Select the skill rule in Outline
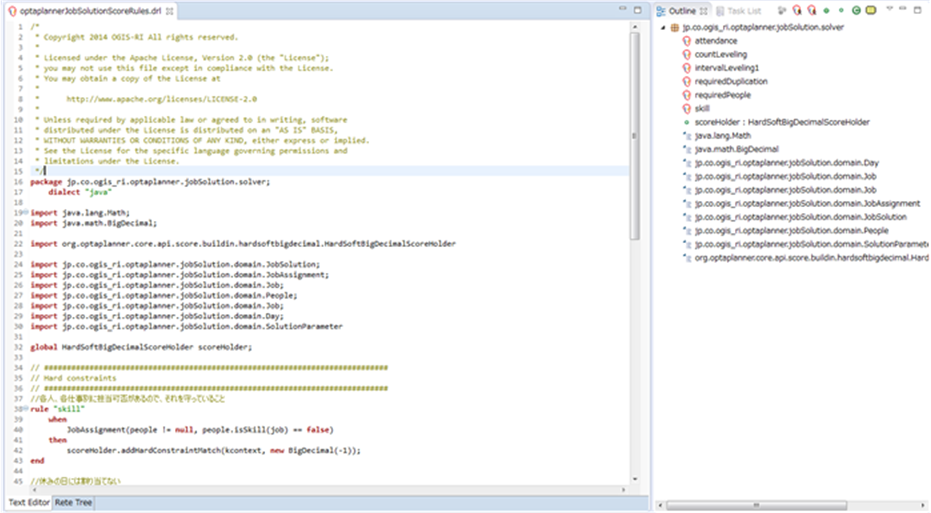 click(x=702, y=109)
